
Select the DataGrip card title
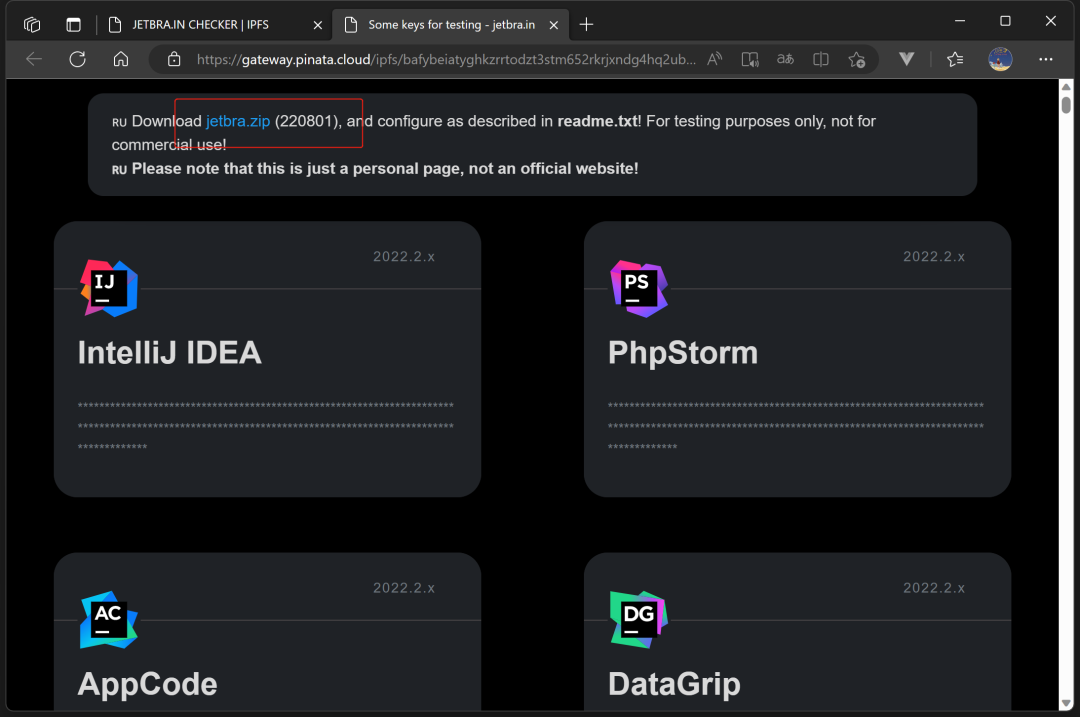674,684
